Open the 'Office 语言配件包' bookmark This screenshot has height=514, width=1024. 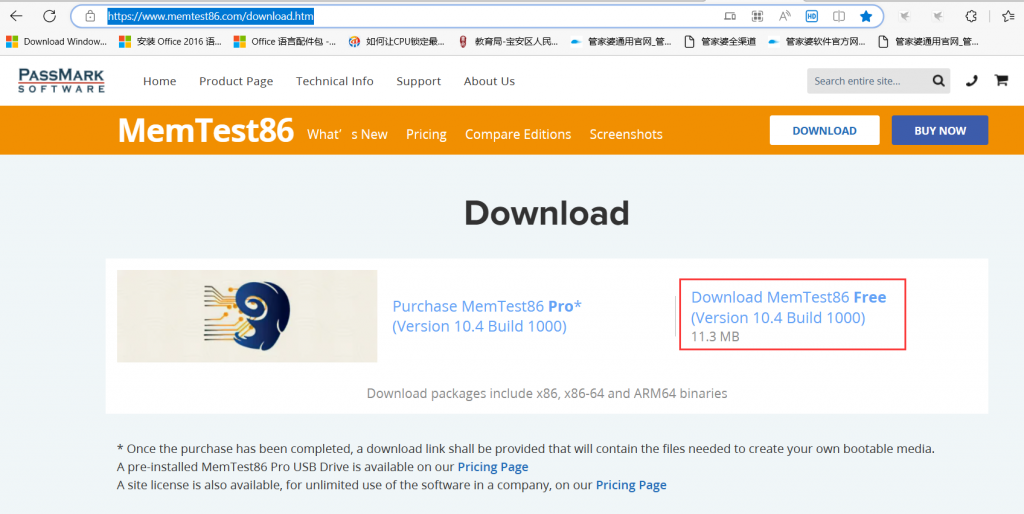click(x=285, y=42)
